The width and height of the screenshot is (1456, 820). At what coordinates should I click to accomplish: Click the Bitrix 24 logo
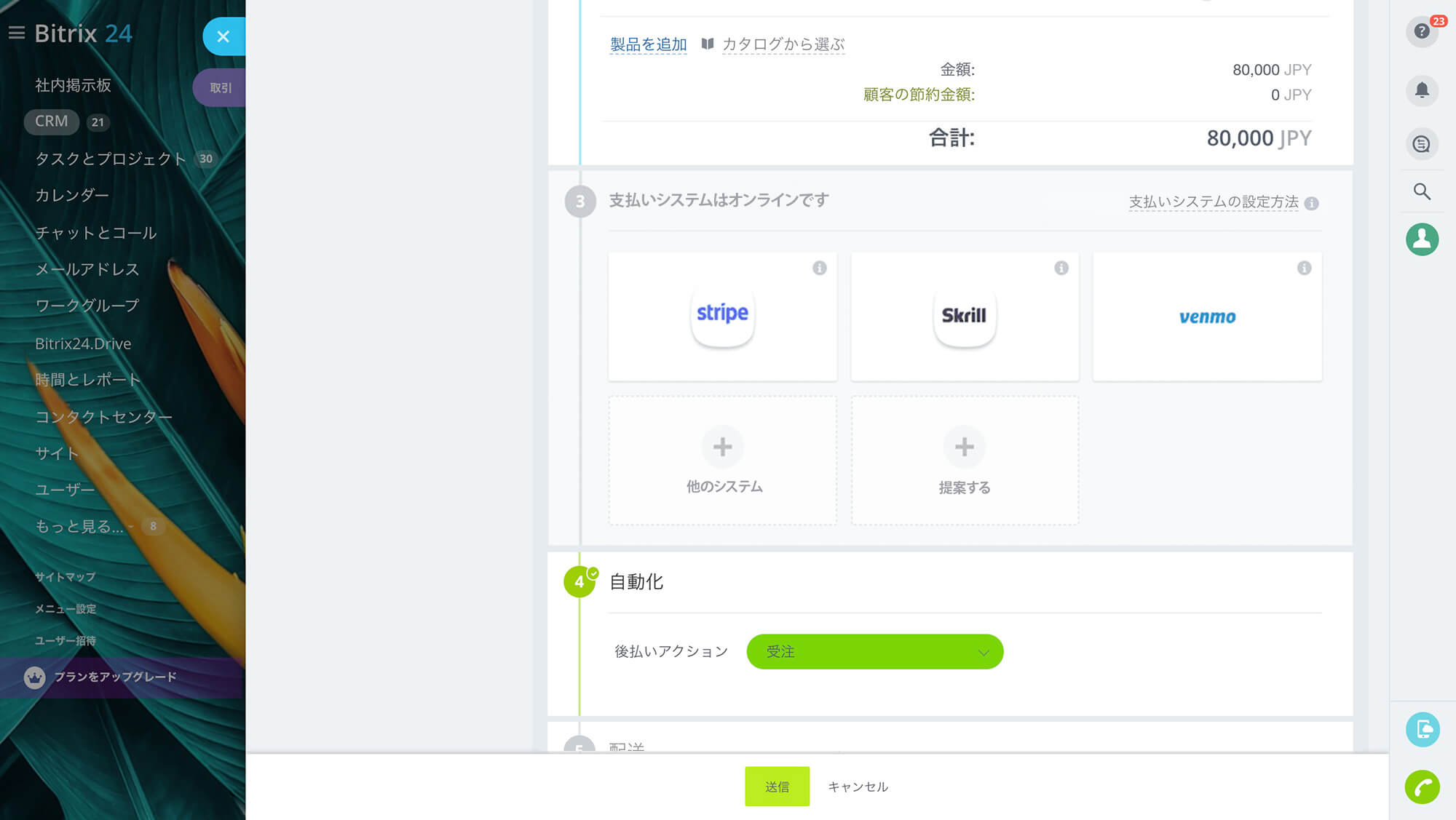pyautogui.click(x=83, y=33)
